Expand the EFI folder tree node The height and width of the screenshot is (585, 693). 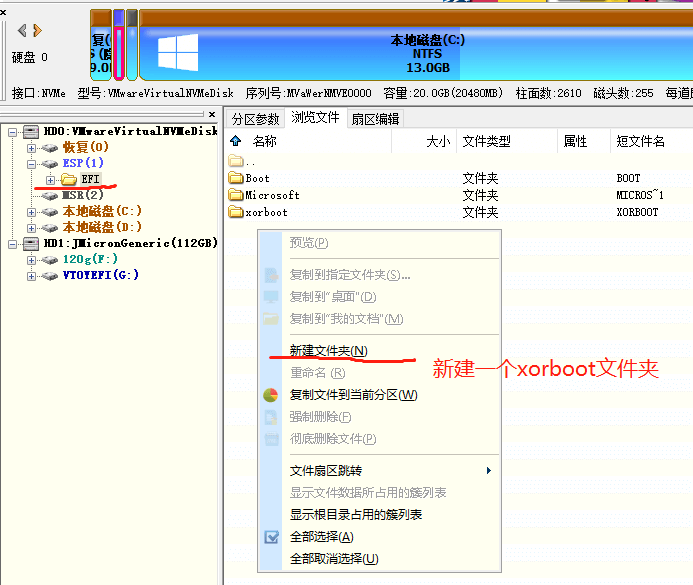click(50, 179)
